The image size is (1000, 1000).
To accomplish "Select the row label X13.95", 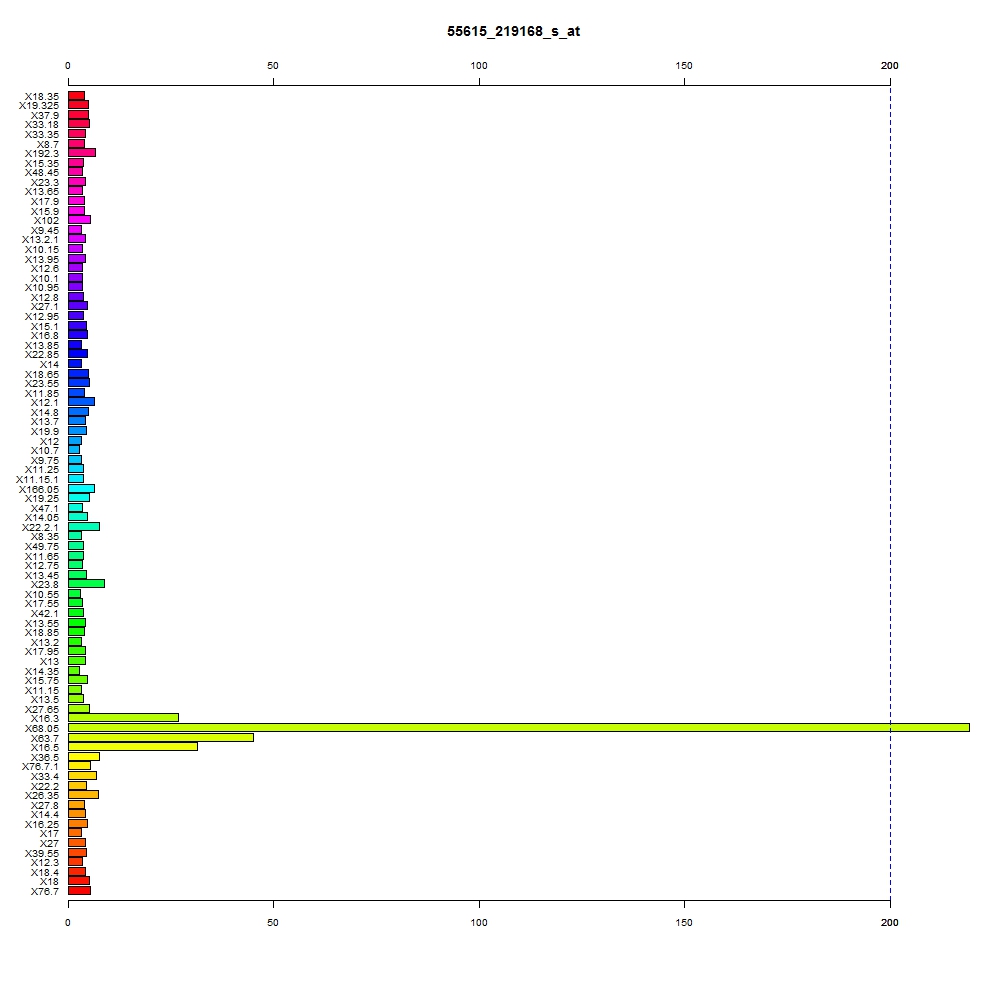I will (x=42, y=260).
